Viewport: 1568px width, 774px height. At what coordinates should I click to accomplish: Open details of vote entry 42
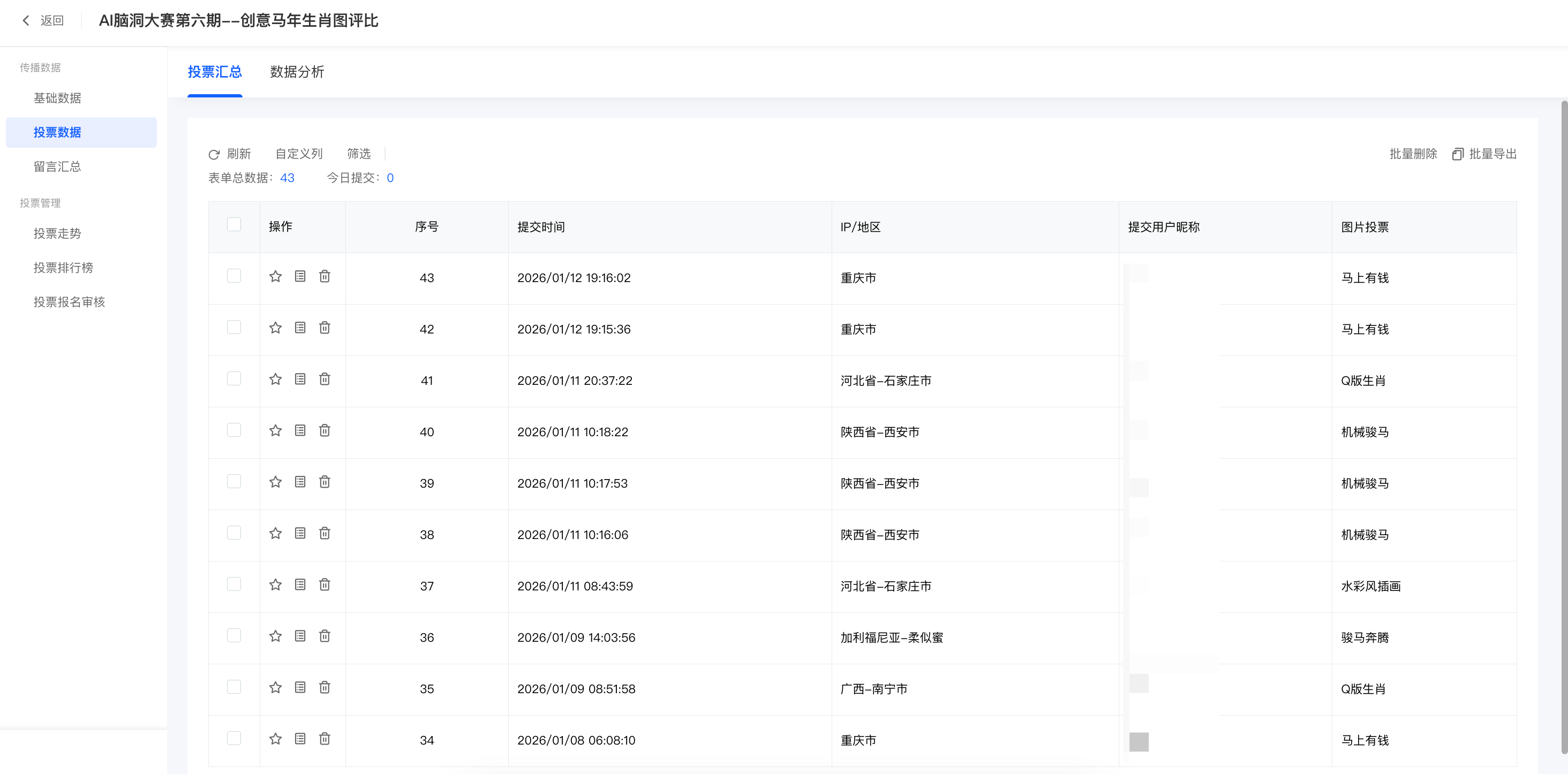[300, 328]
